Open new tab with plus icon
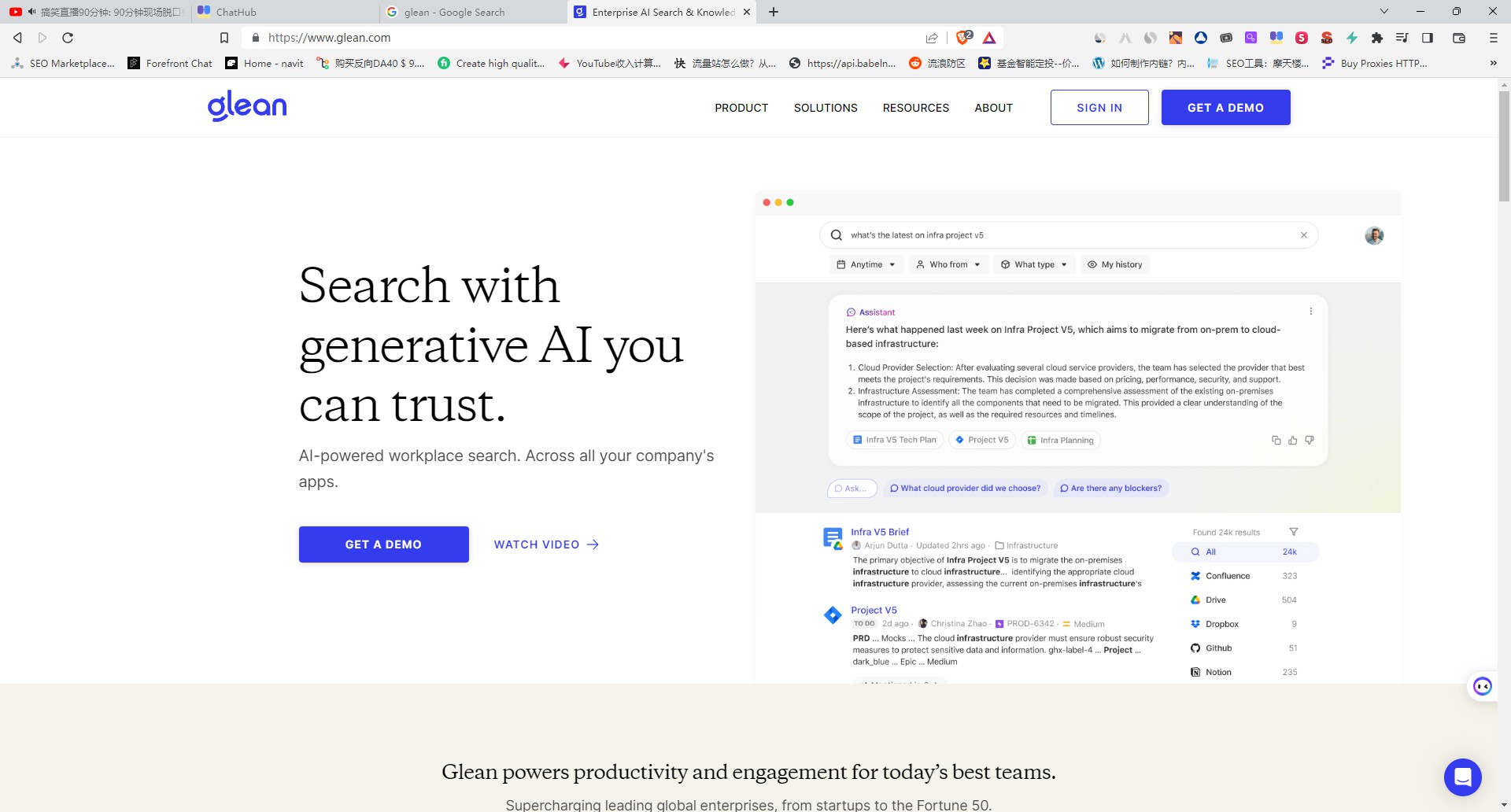 (x=774, y=12)
